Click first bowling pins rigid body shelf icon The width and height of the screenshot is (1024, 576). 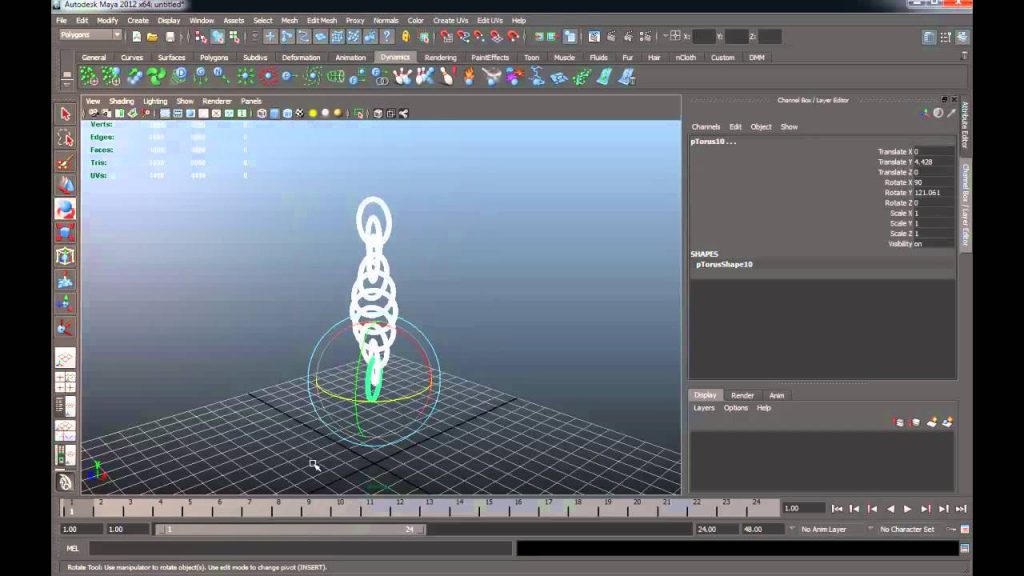[402, 77]
